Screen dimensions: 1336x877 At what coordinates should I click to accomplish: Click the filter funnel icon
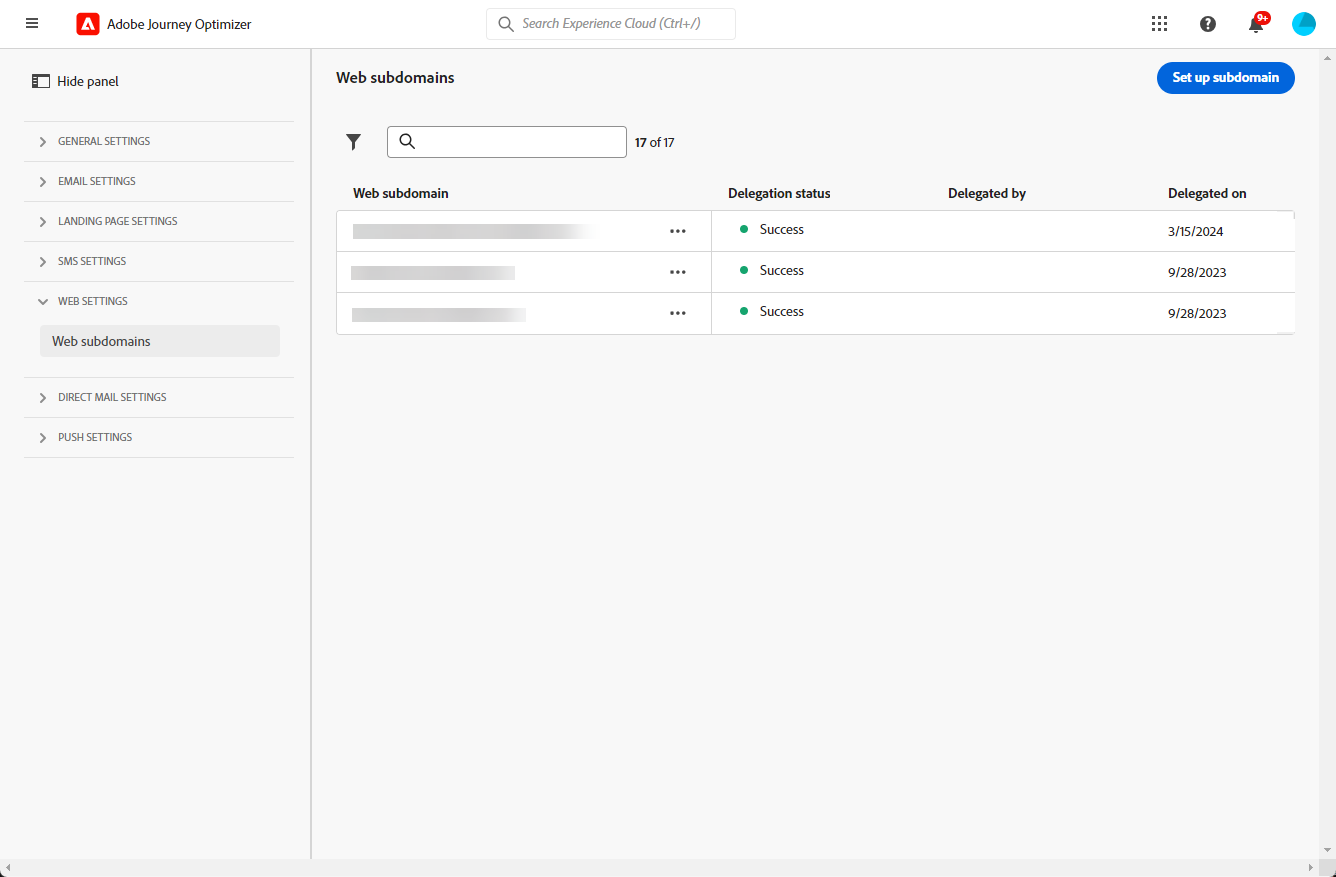coord(353,142)
